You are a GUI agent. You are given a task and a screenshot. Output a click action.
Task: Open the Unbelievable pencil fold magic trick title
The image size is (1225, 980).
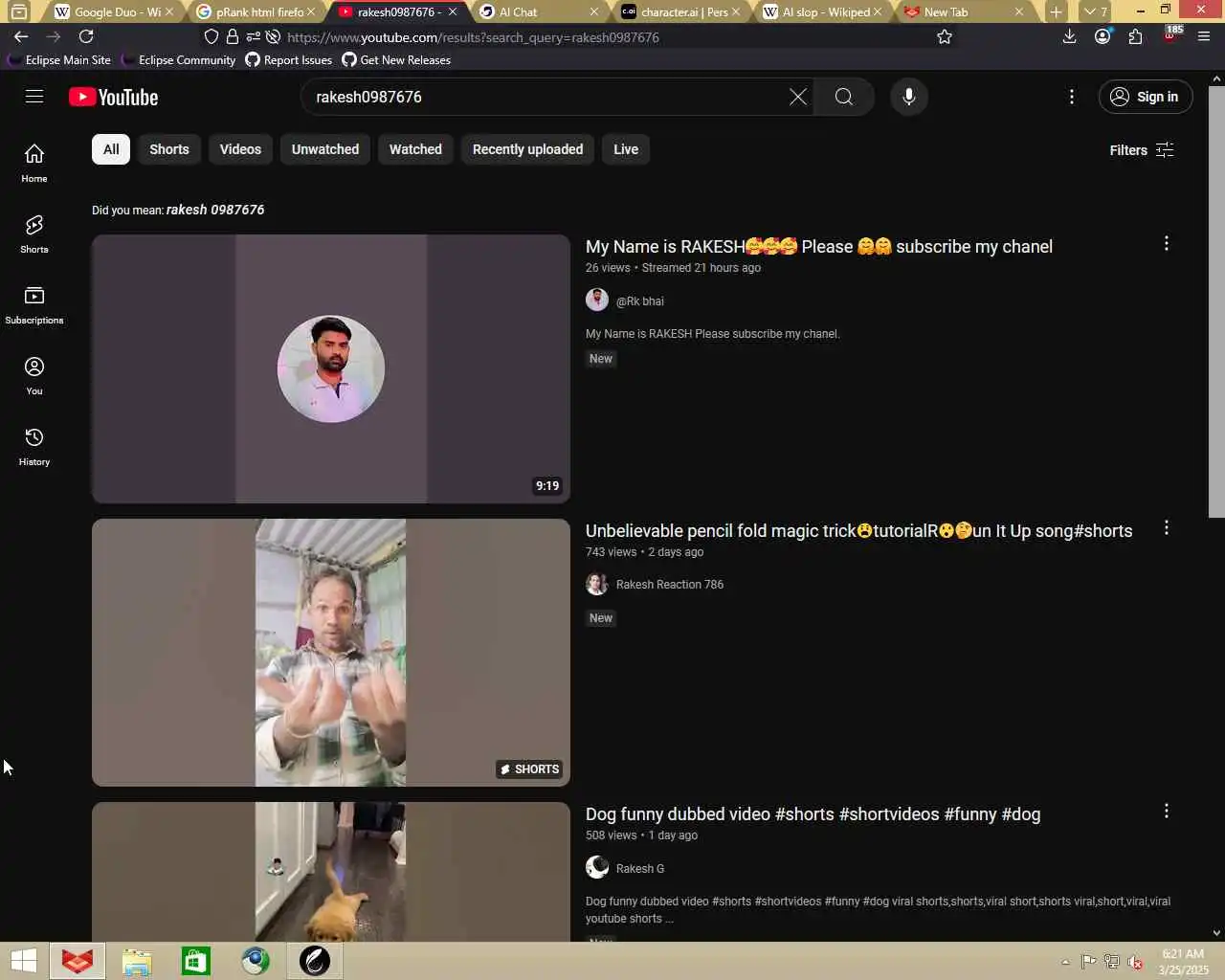[858, 531]
